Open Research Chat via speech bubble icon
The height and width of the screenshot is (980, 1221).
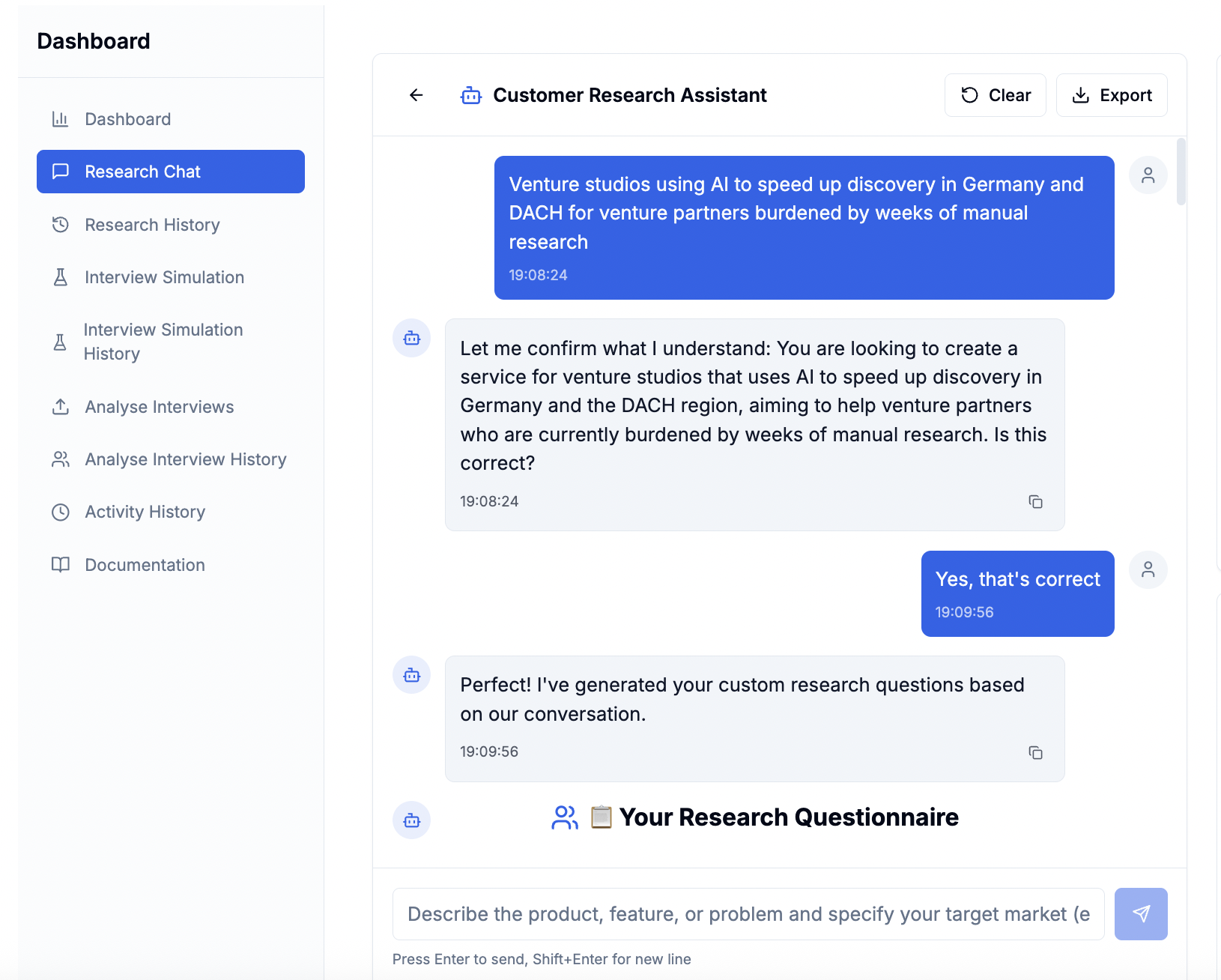pos(61,172)
